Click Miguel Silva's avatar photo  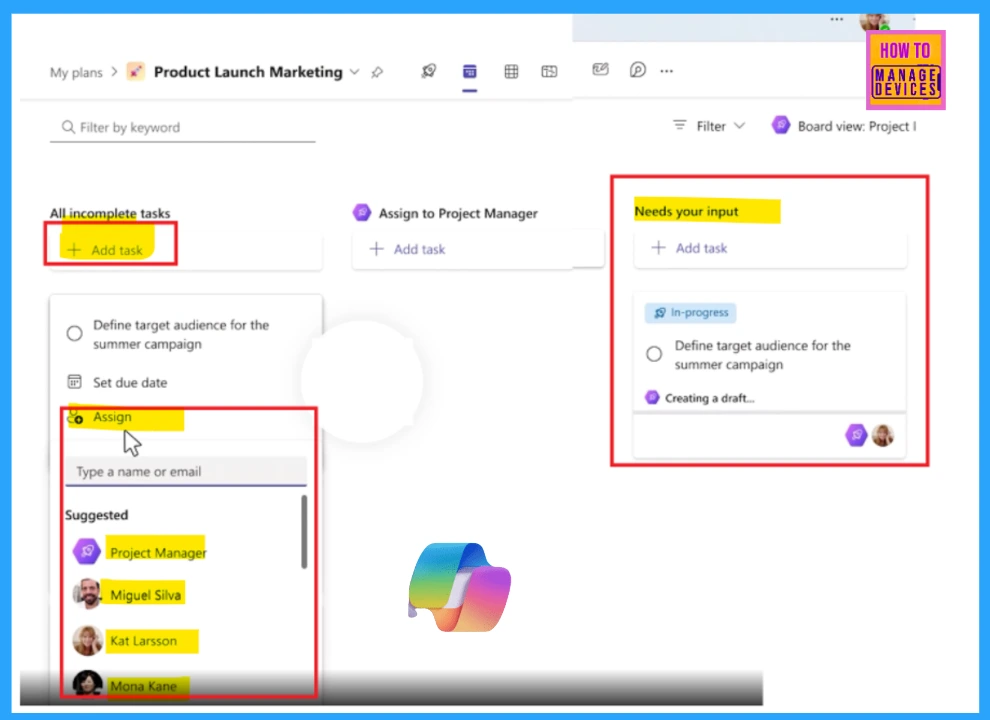[87, 594]
